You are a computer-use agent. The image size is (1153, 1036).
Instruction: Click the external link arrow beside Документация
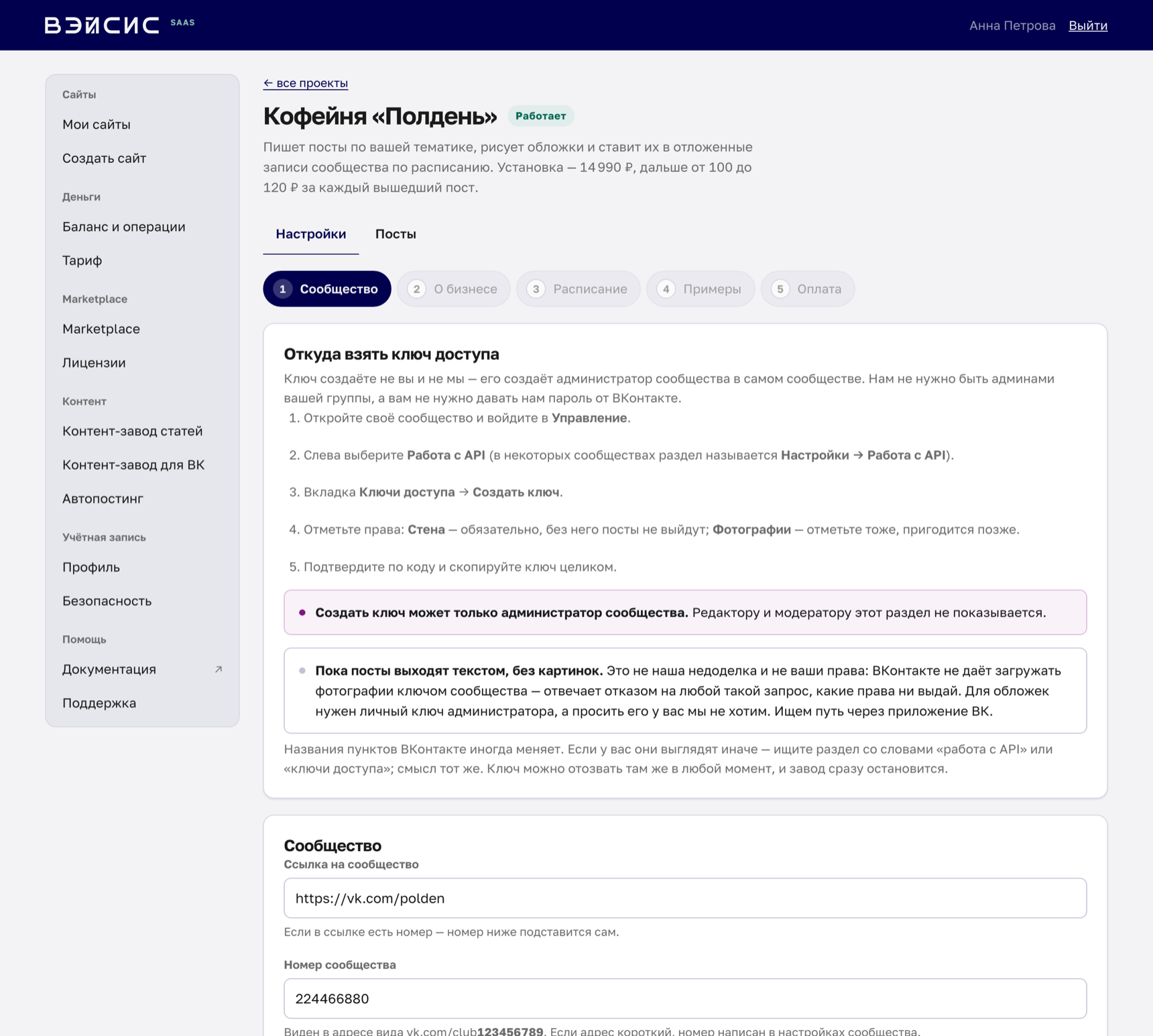coord(218,669)
